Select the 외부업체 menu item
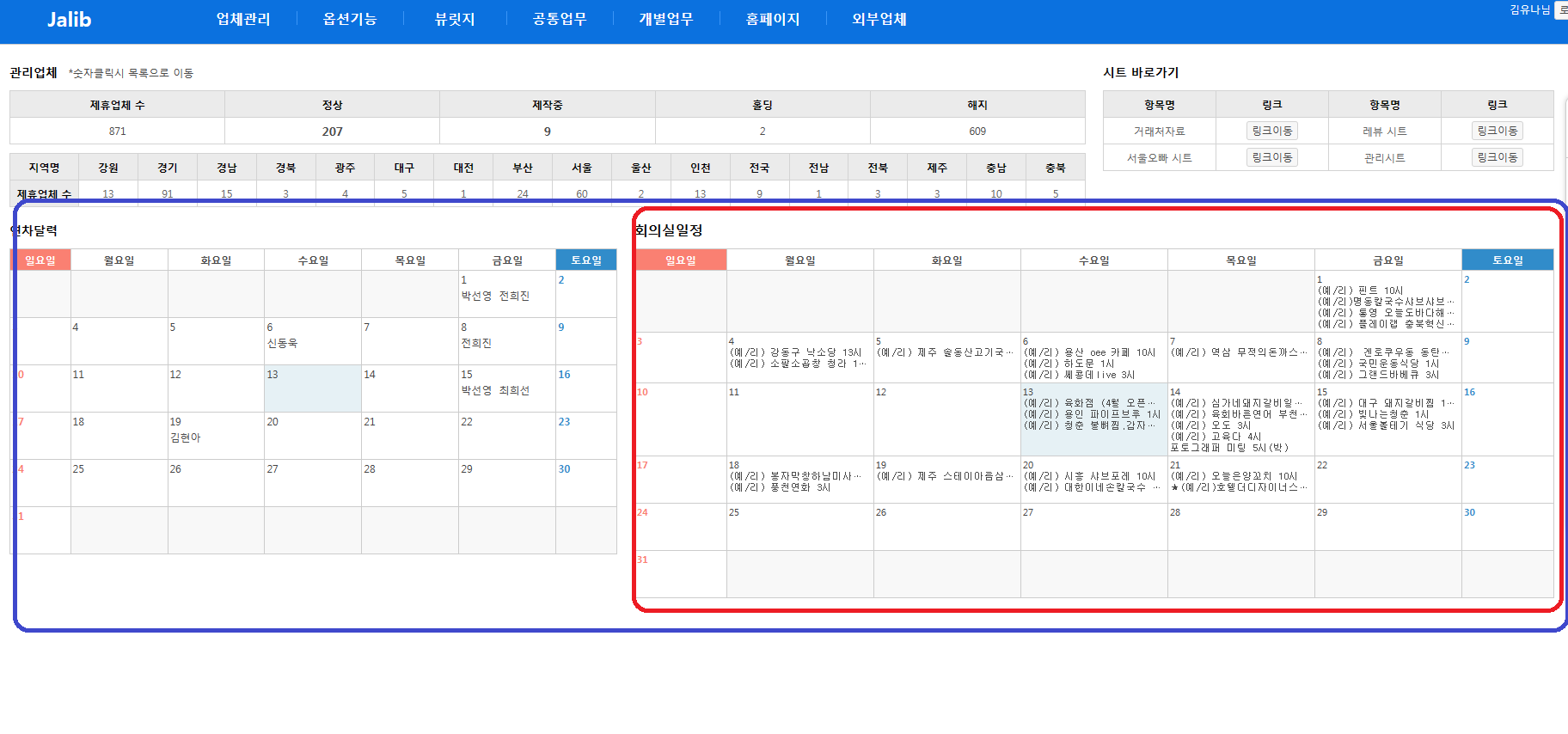Screen dimensions: 1568x734 tap(879, 19)
